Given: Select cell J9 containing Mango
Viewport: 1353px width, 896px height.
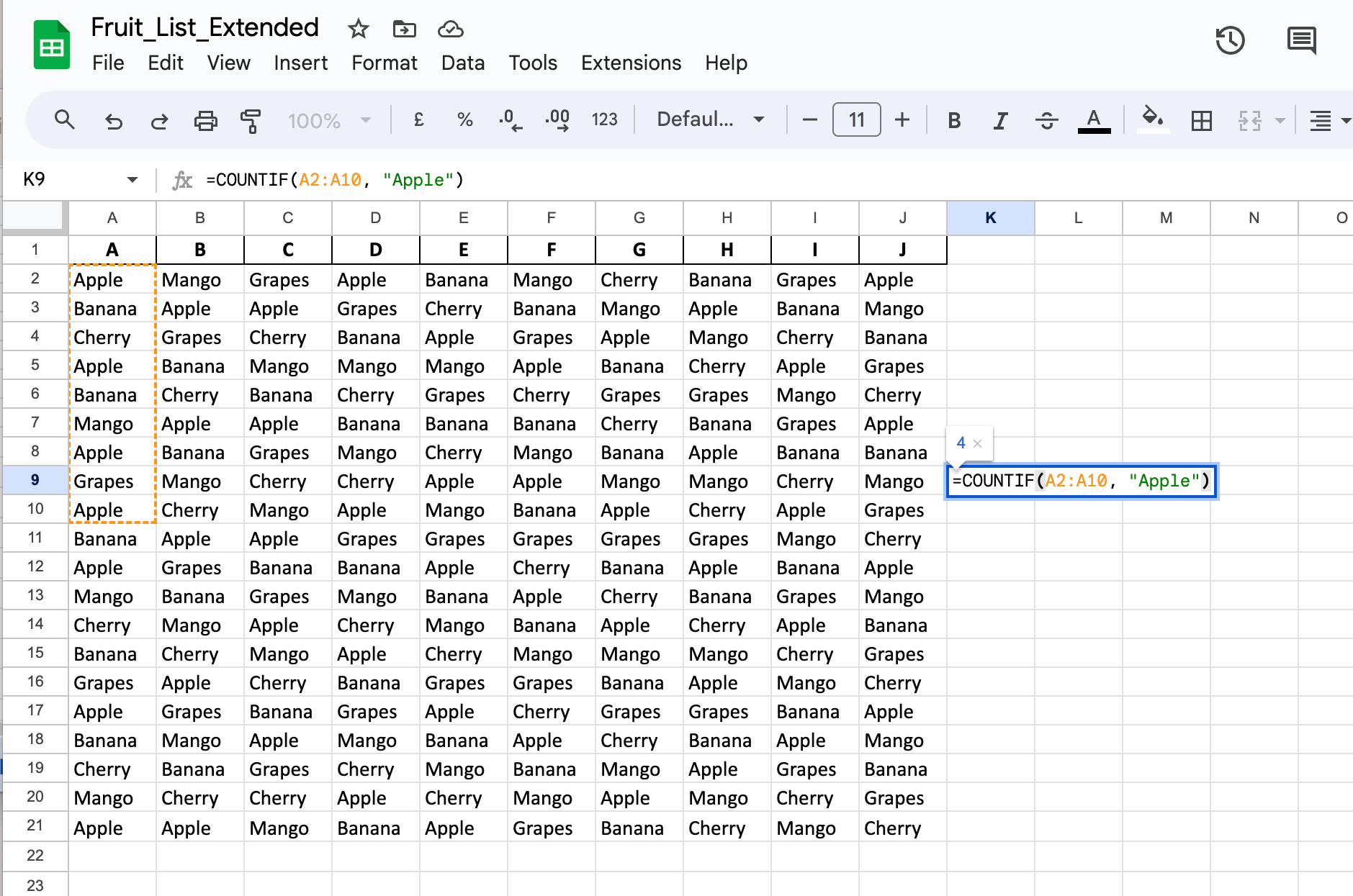Looking at the screenshot, I should (902, 481).
